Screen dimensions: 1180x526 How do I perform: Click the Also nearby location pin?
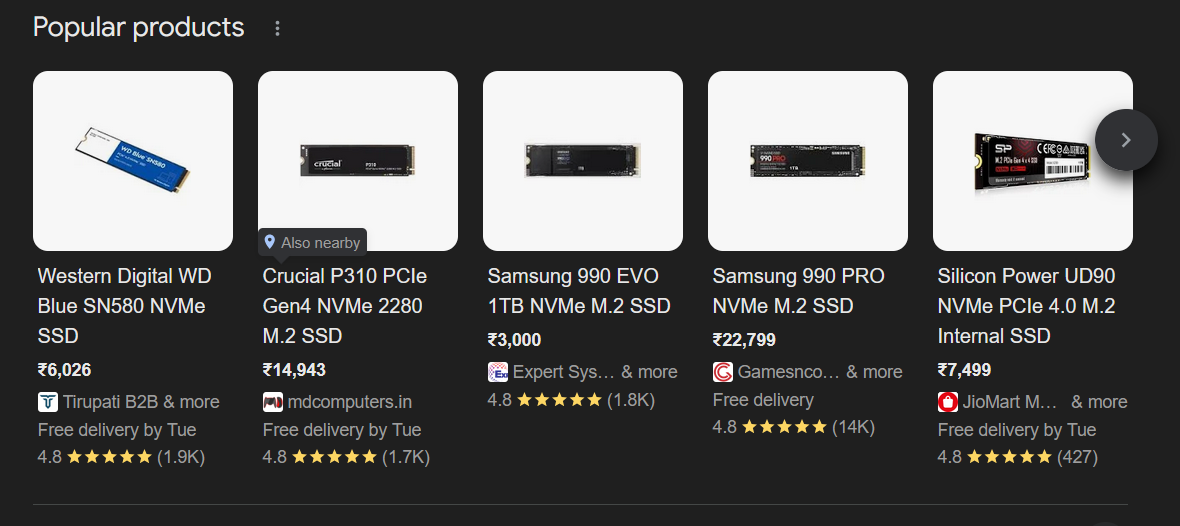coord(270,242)
